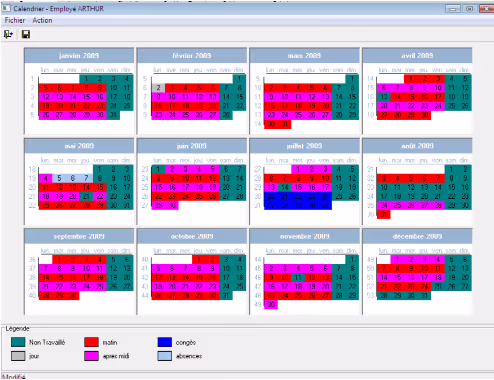Select day 28 in février 2009
This screenshot has width=494, height=380.
click(x=226, y=115)
